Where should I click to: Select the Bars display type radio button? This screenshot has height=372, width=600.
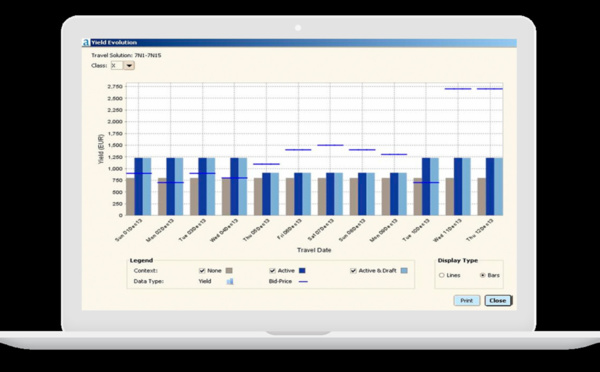[x=483, y=275]
